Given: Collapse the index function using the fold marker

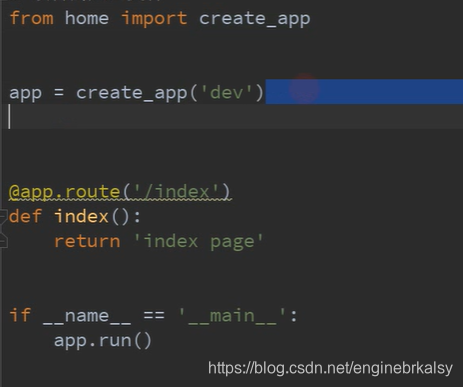Looking at the screenshot, I should [3, 216].
